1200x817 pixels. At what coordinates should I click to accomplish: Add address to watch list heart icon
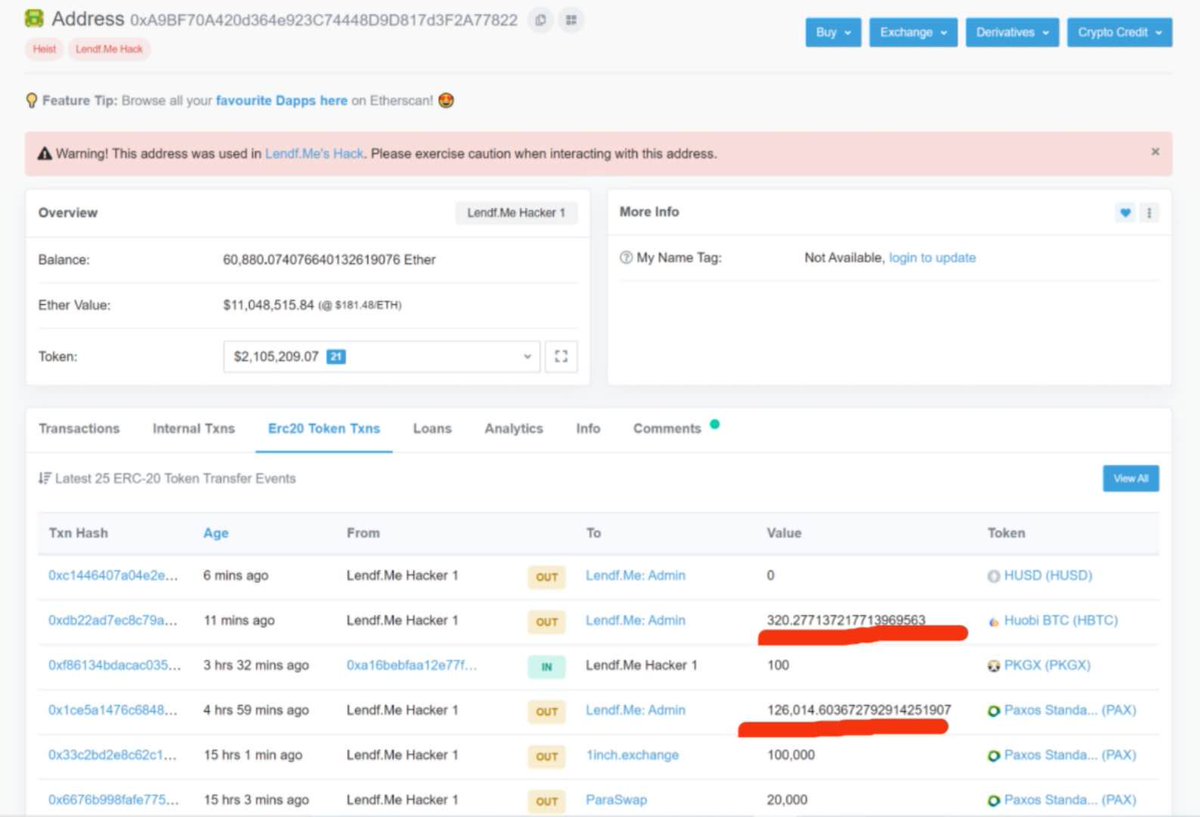(x=1125, y=212)
